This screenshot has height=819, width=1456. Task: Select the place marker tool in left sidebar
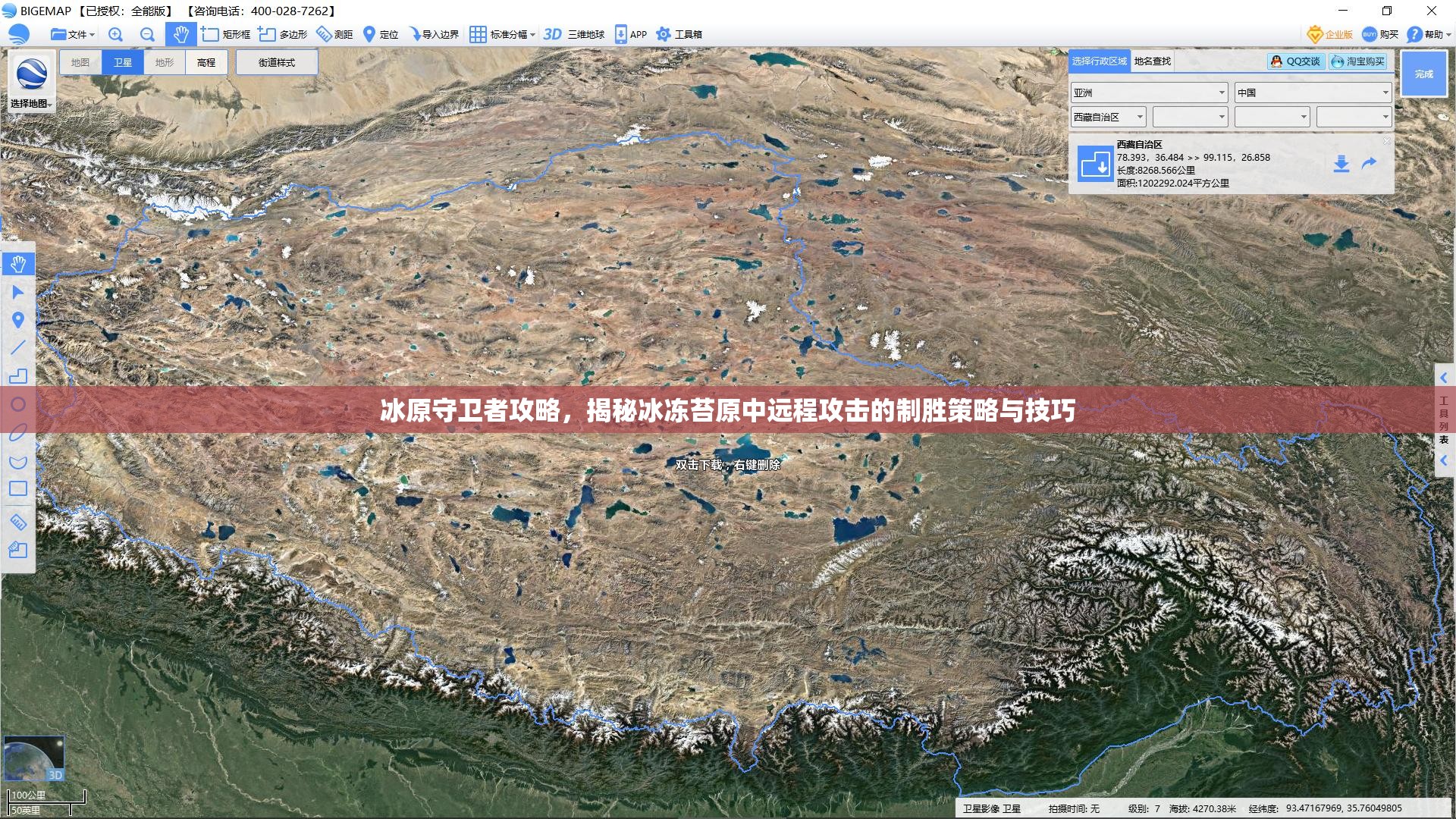click(x=18, y=320)
